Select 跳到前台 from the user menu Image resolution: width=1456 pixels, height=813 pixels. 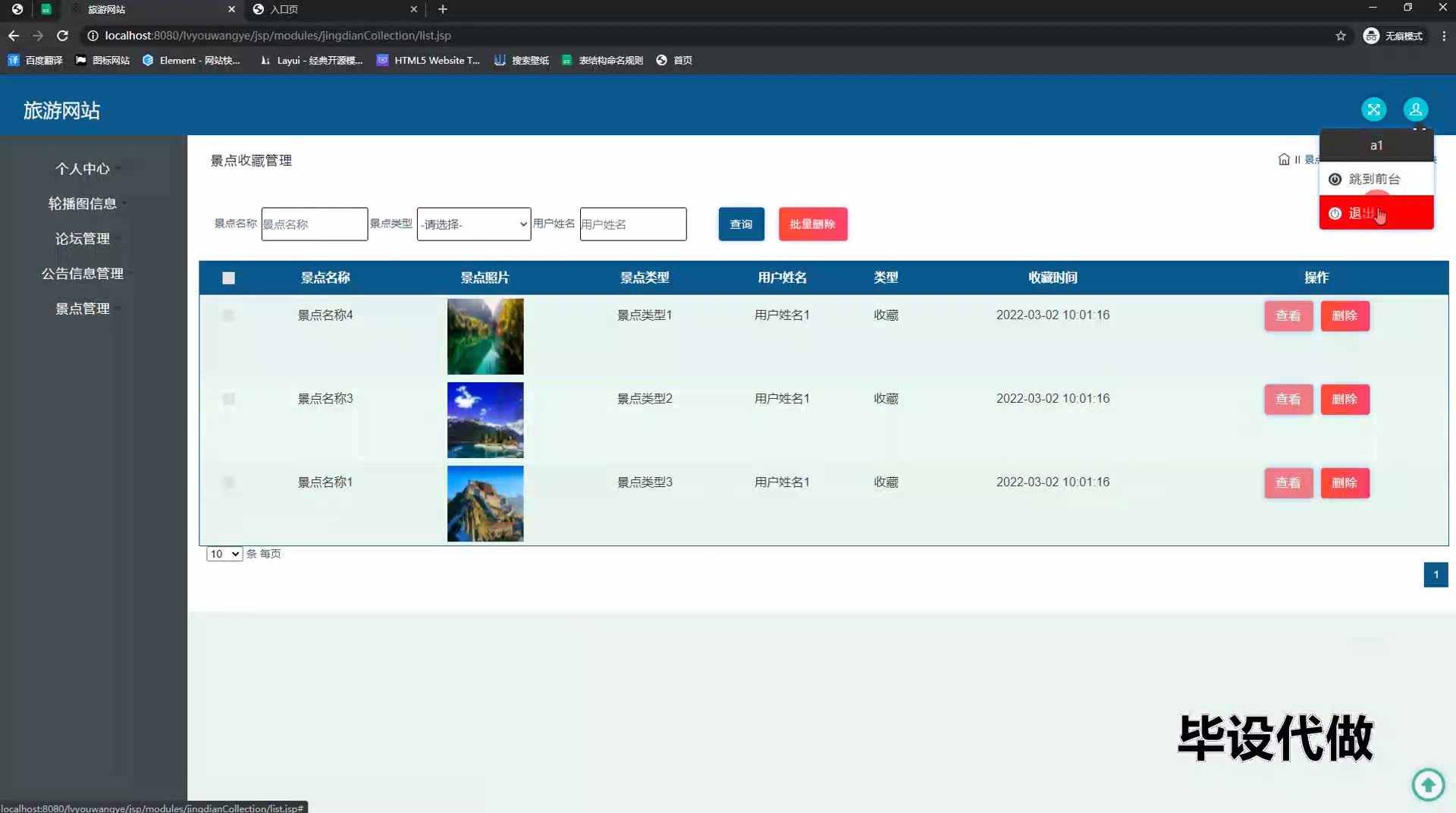[x=1374, y=179]
